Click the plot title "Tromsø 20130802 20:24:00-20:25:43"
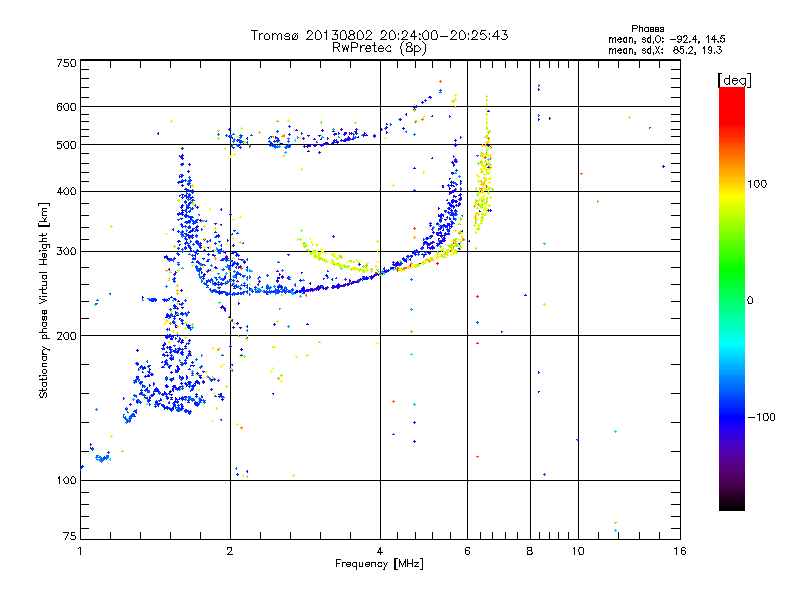 pos(379,35)
